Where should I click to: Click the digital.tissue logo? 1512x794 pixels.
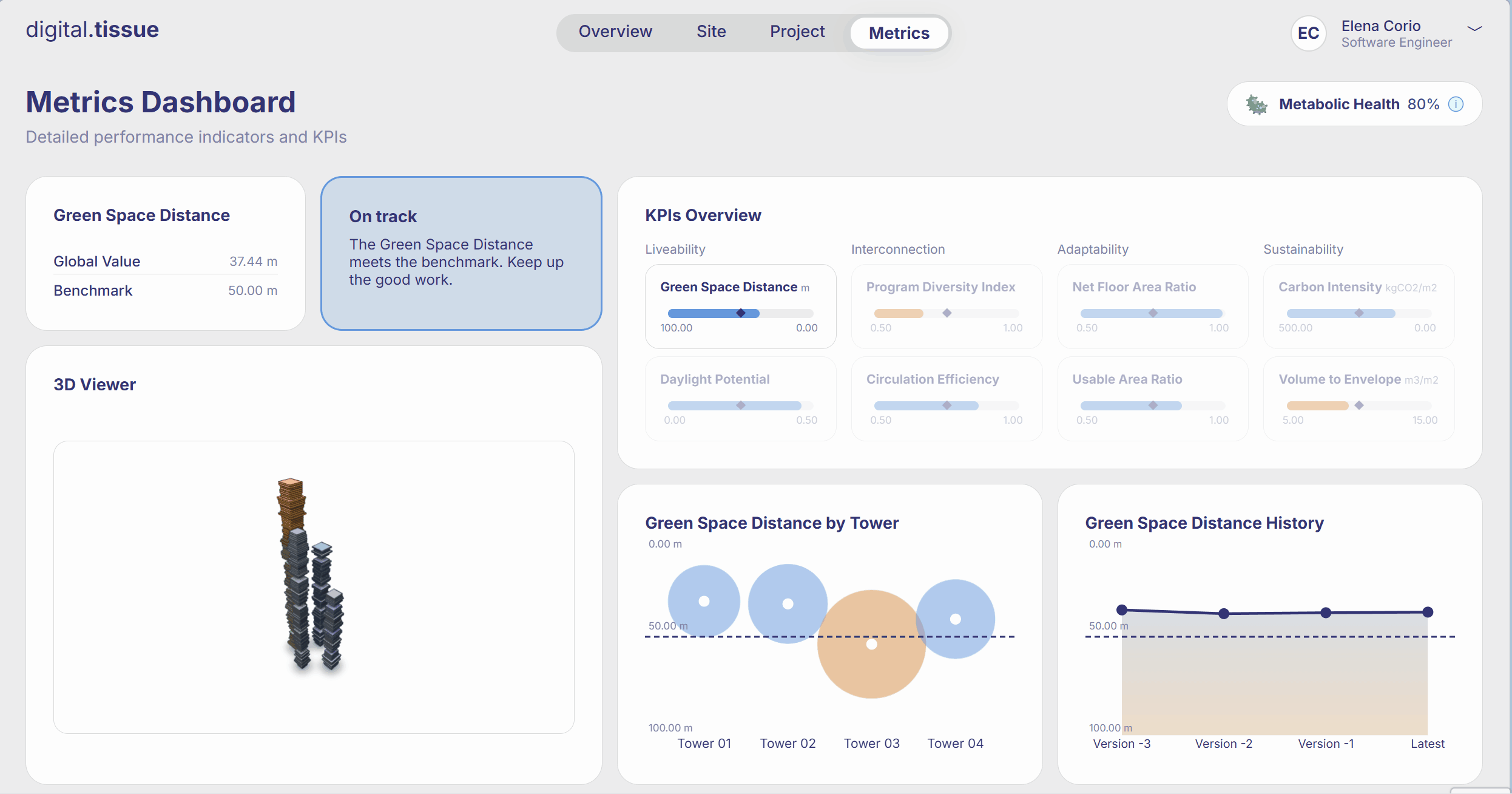92,30
